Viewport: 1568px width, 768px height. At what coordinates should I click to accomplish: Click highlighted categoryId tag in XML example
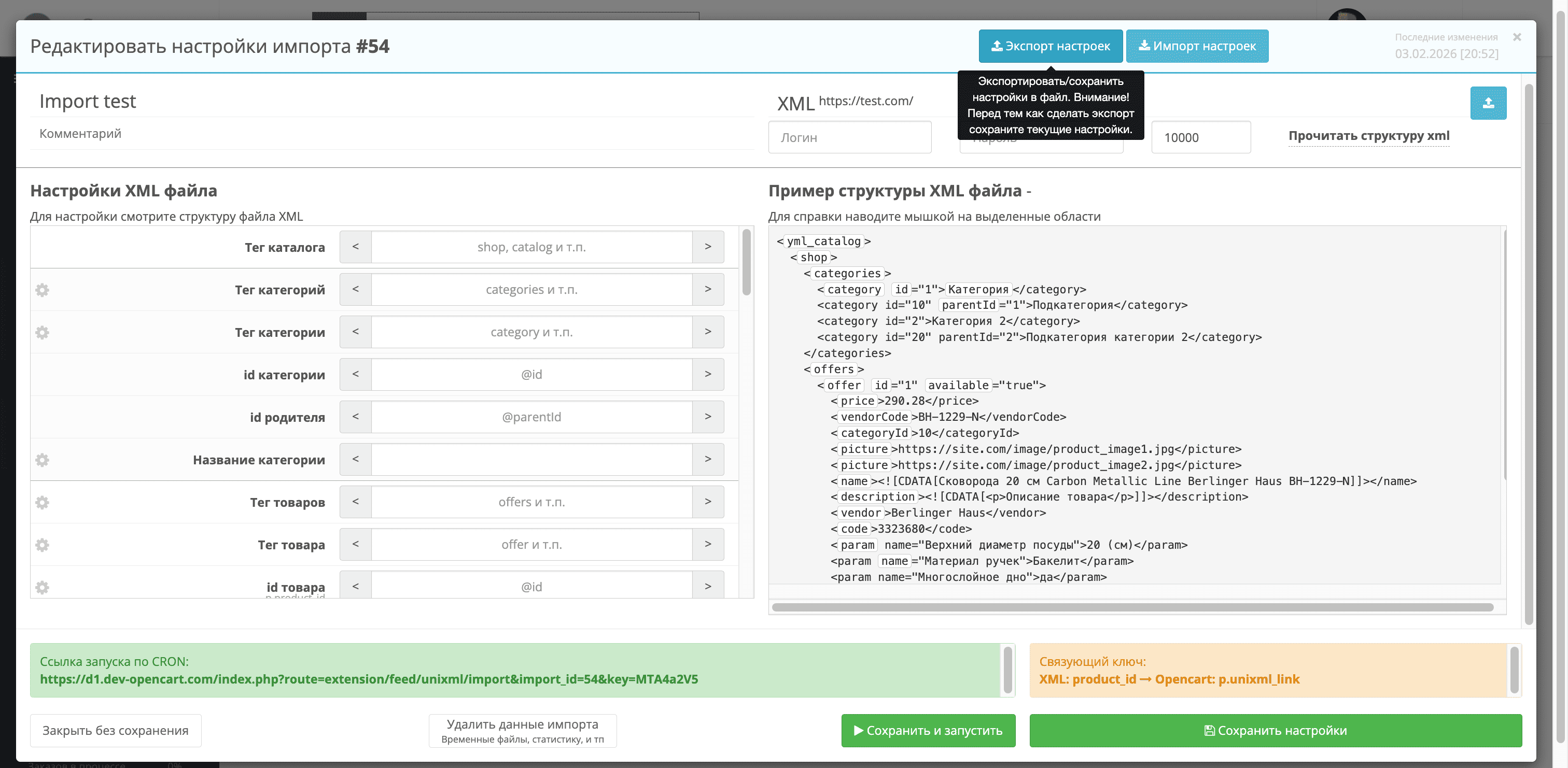click(874, 433)
